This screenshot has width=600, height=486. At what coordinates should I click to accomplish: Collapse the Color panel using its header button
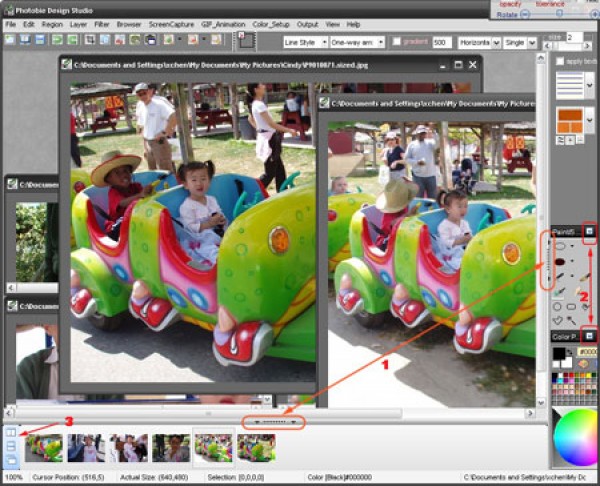(x=590, y=336)
